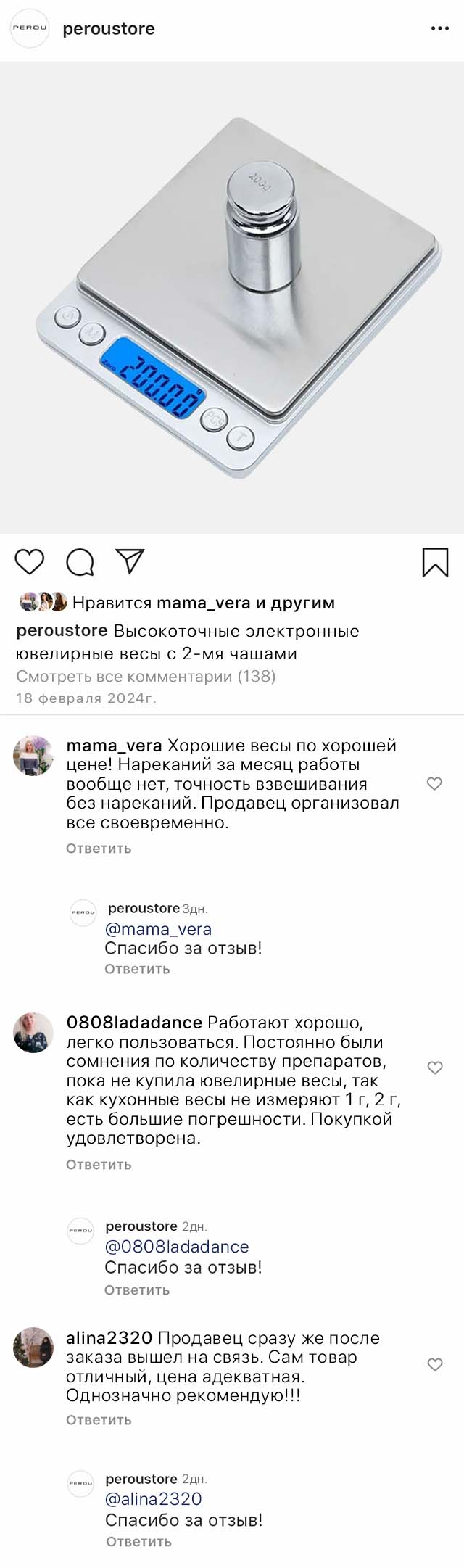The height and width of the screenshot is (1568, 464).
Task: Like the post with the heart icon
Action: pos(30,562)
